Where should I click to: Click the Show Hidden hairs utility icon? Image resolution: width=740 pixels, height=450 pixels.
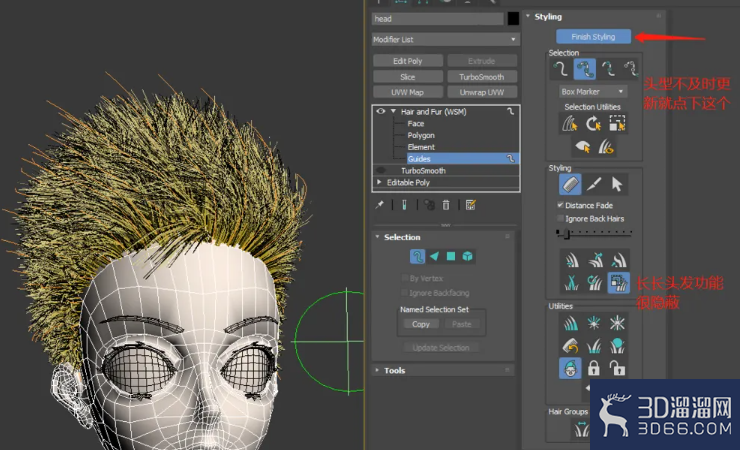click(606, 147)
